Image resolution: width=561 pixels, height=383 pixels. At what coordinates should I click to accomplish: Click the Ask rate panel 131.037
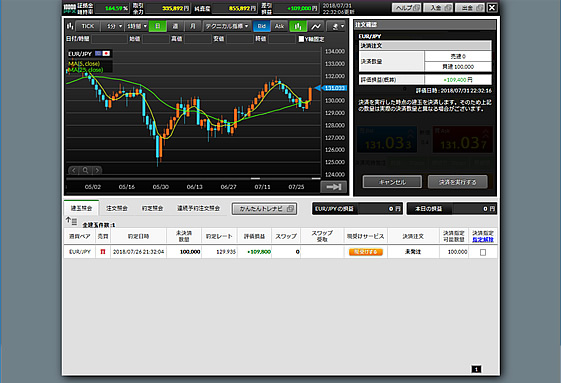[463, 140]
